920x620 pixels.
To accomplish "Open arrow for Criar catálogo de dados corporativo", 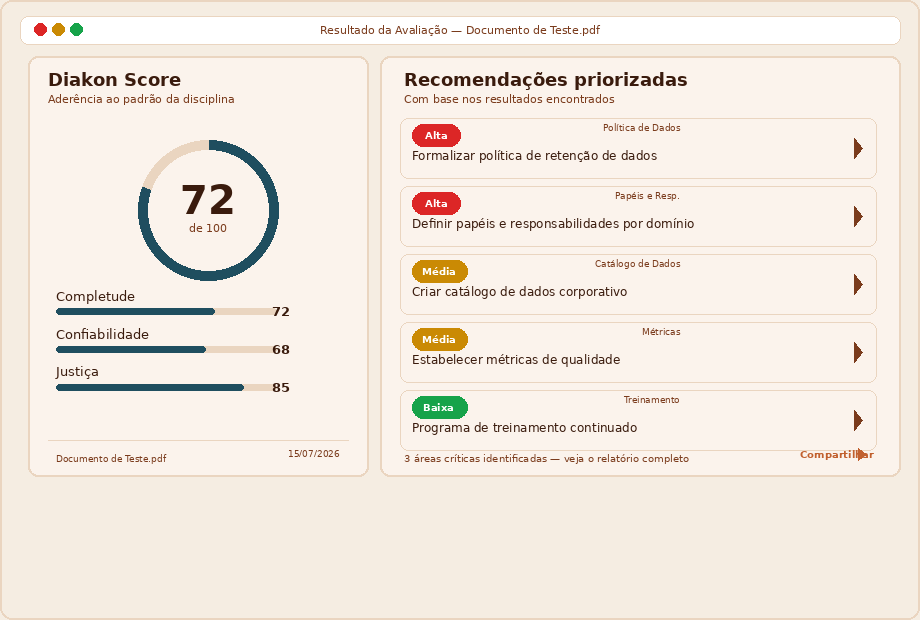I will pos(858,285).
